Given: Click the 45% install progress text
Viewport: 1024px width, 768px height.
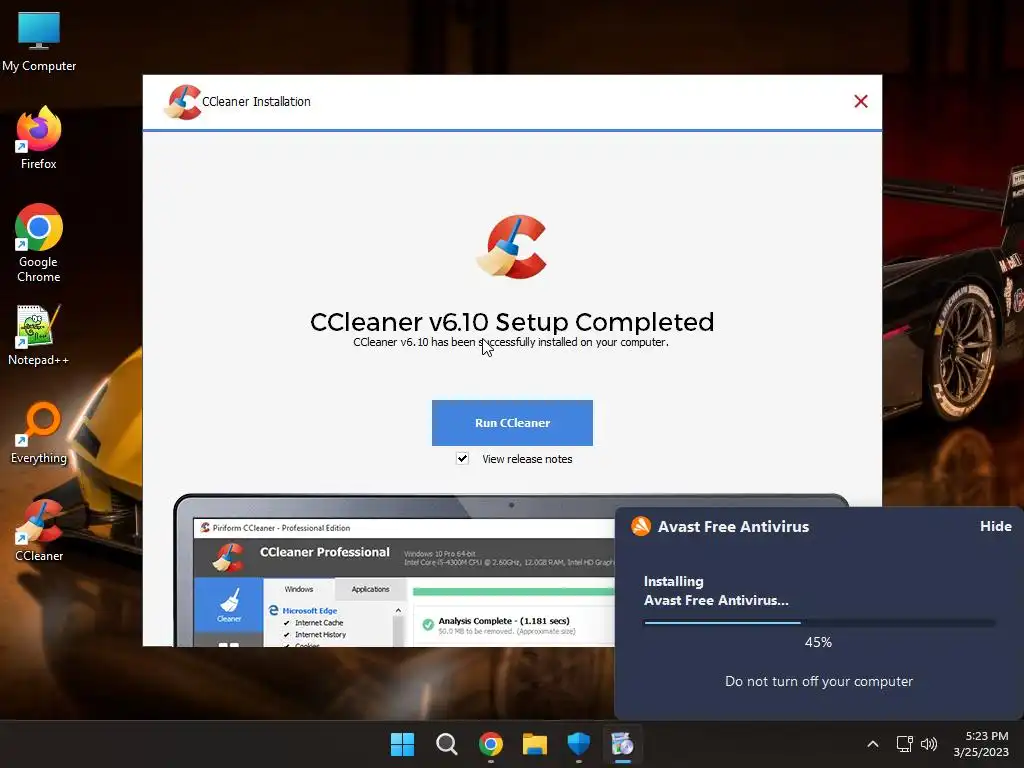Looking at the screenshot, I should [818, 643].
